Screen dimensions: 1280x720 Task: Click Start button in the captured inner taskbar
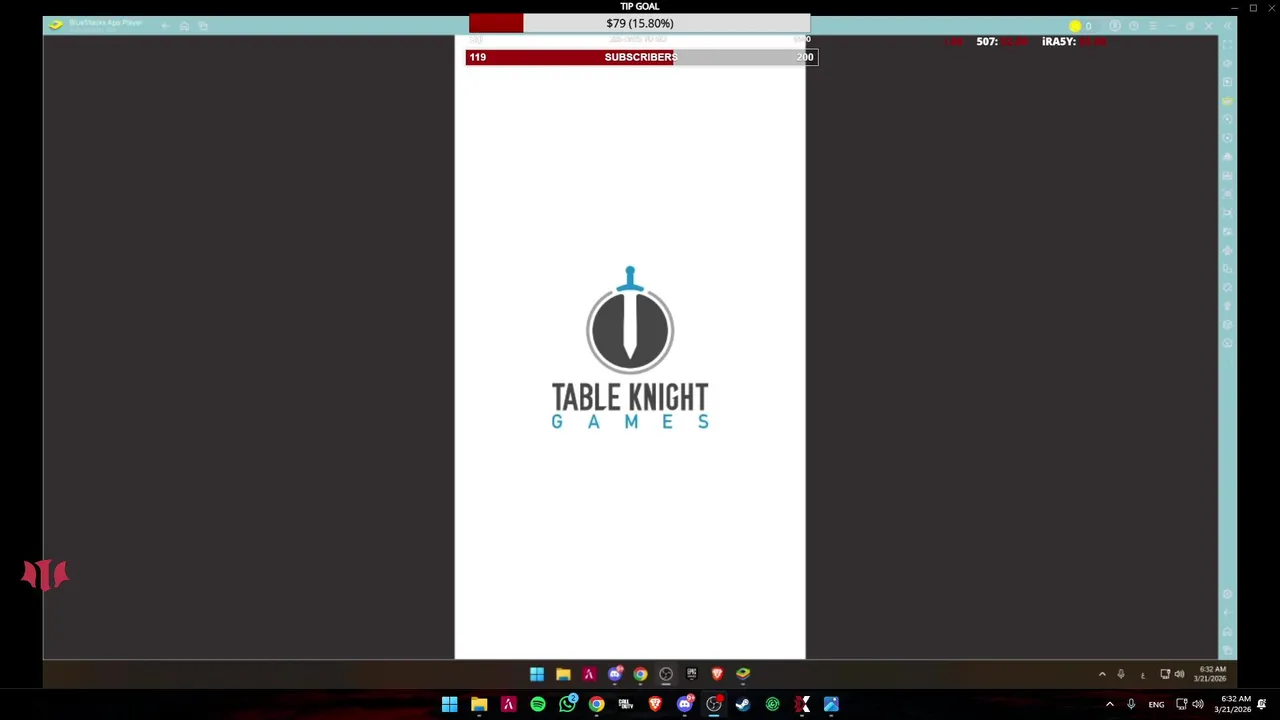[537, 674]
